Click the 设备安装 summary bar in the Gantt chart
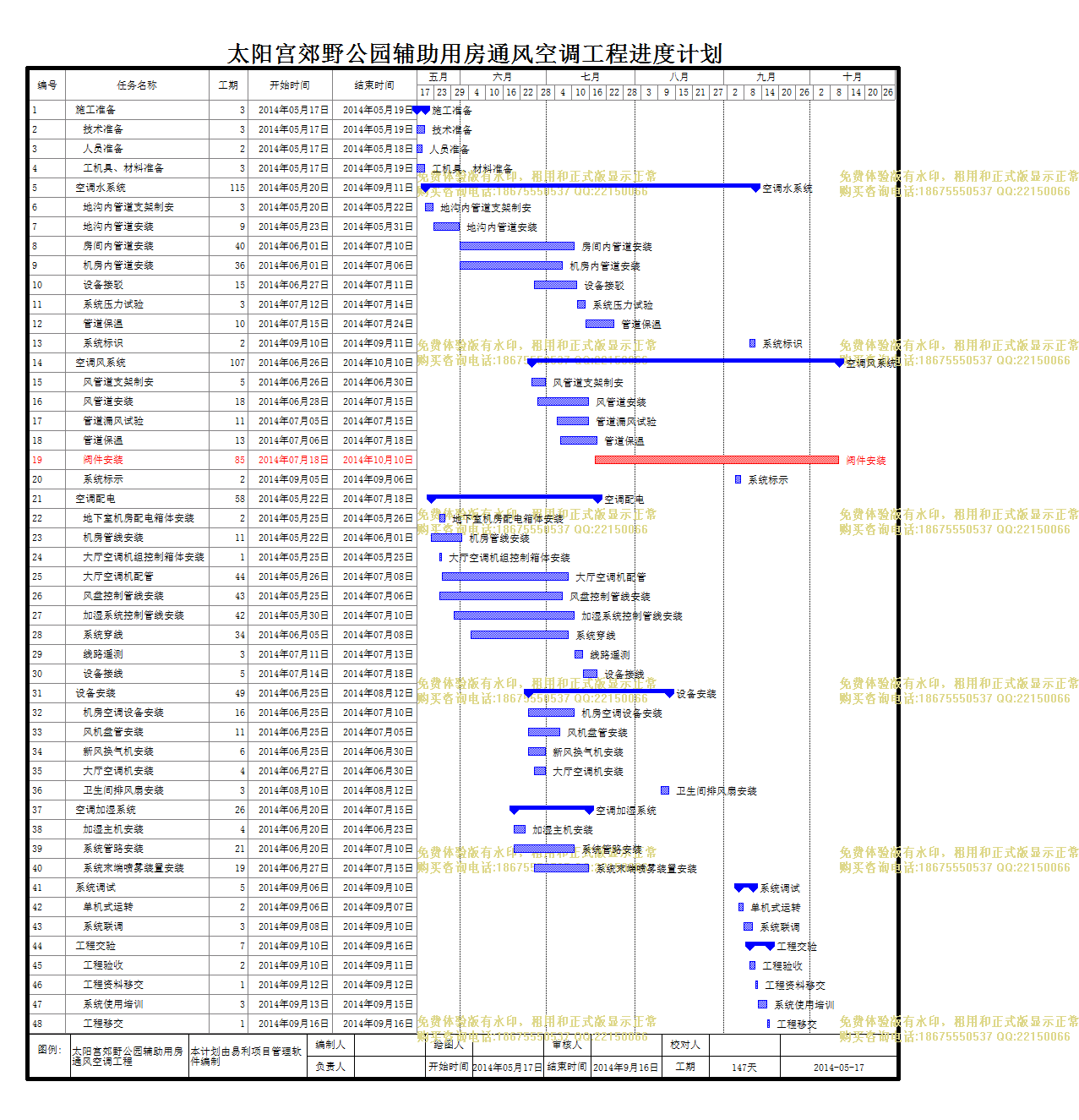 (599, 692)
